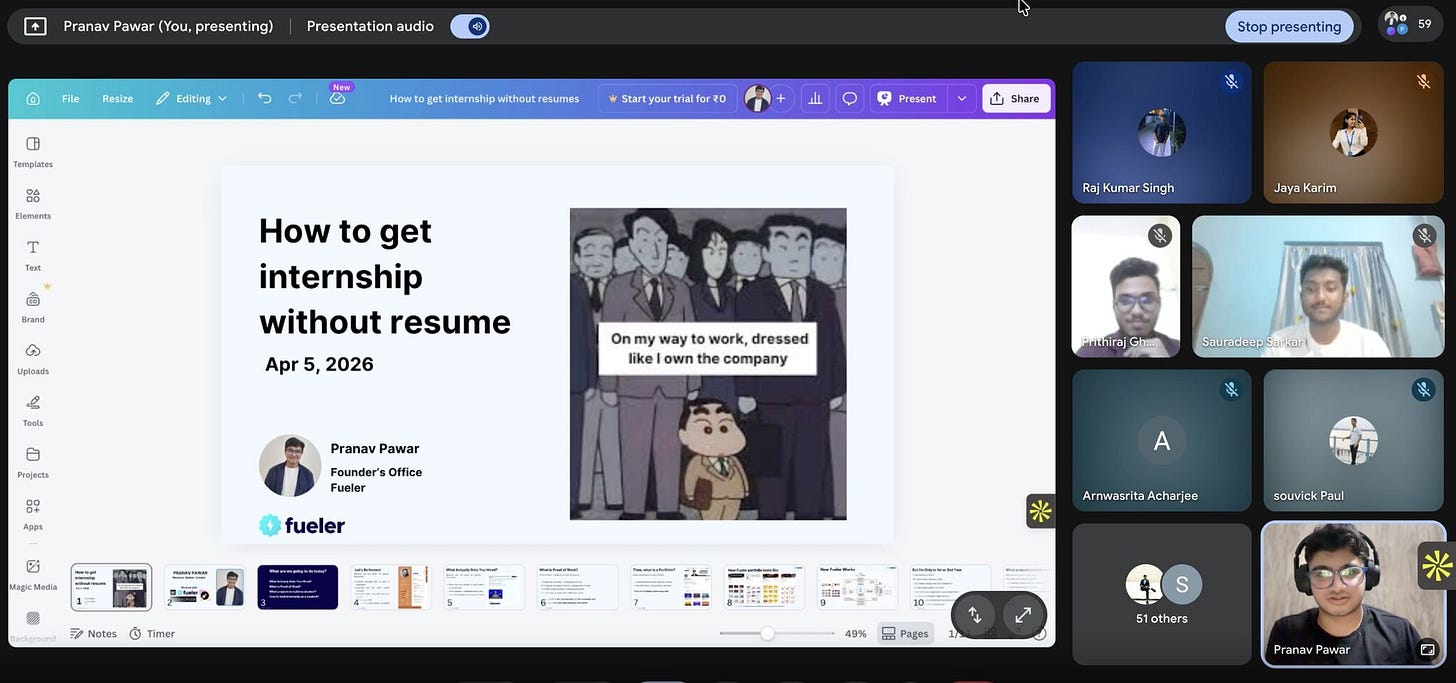Open Magic Media sidebar panel
Viewport: 1456px width, 683px height.
tap(33, 574)
